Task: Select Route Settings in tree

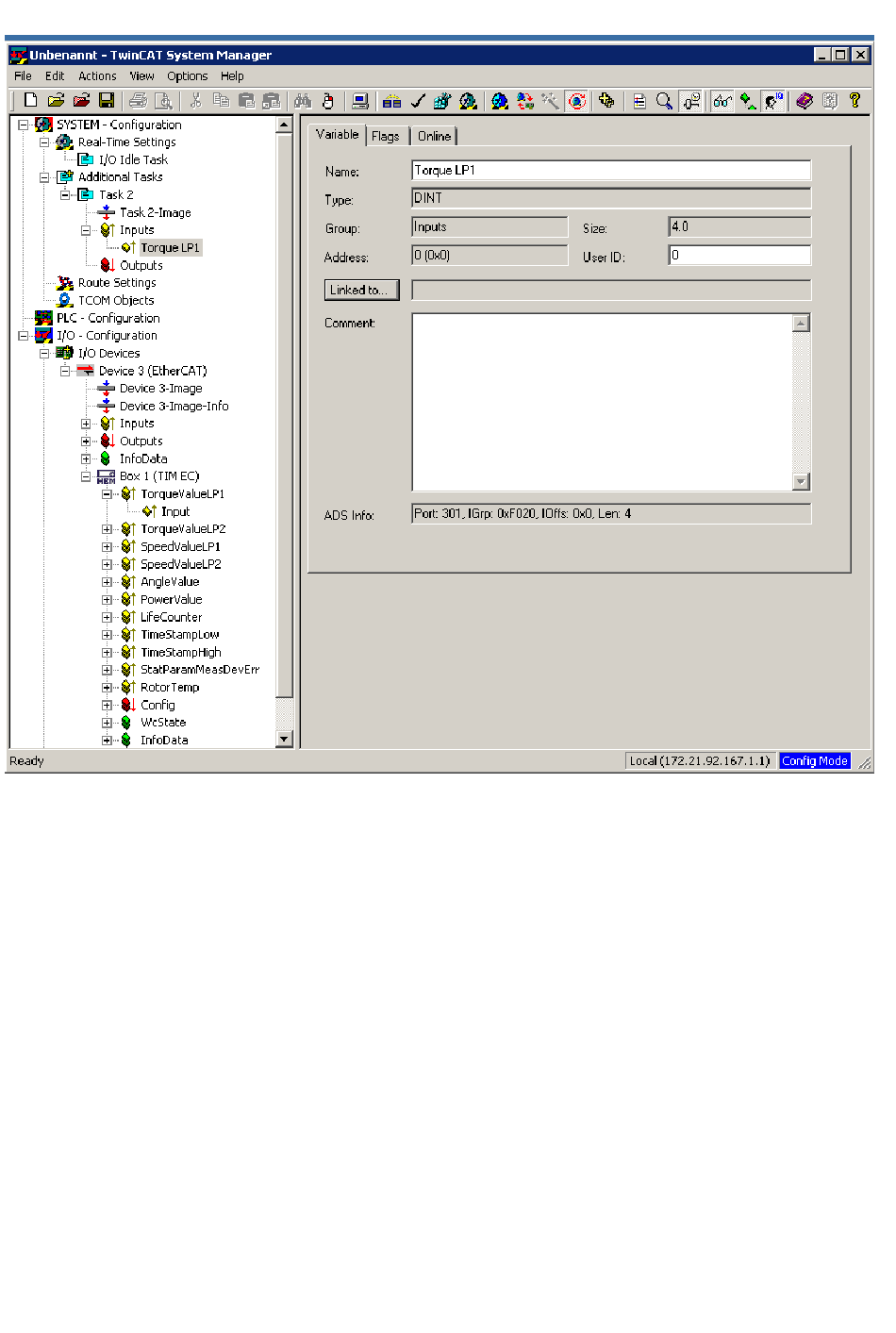Action: tap(117, 283)
